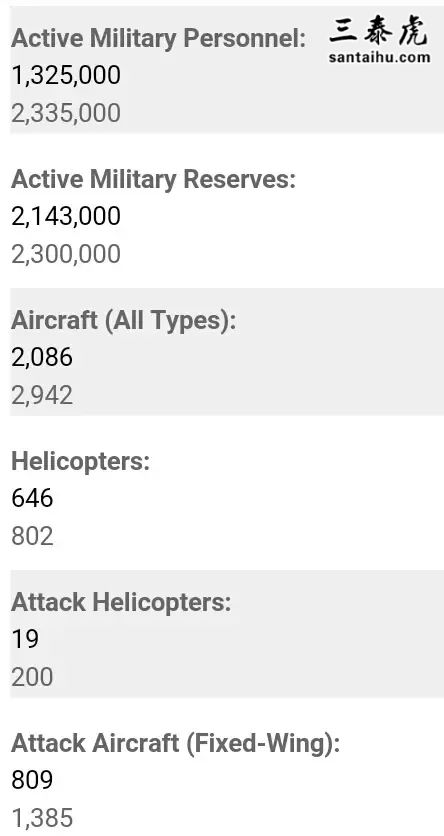Click the 2,143,000 reserves value
This screenshot has width=444, height=836.
pos(66,216)
